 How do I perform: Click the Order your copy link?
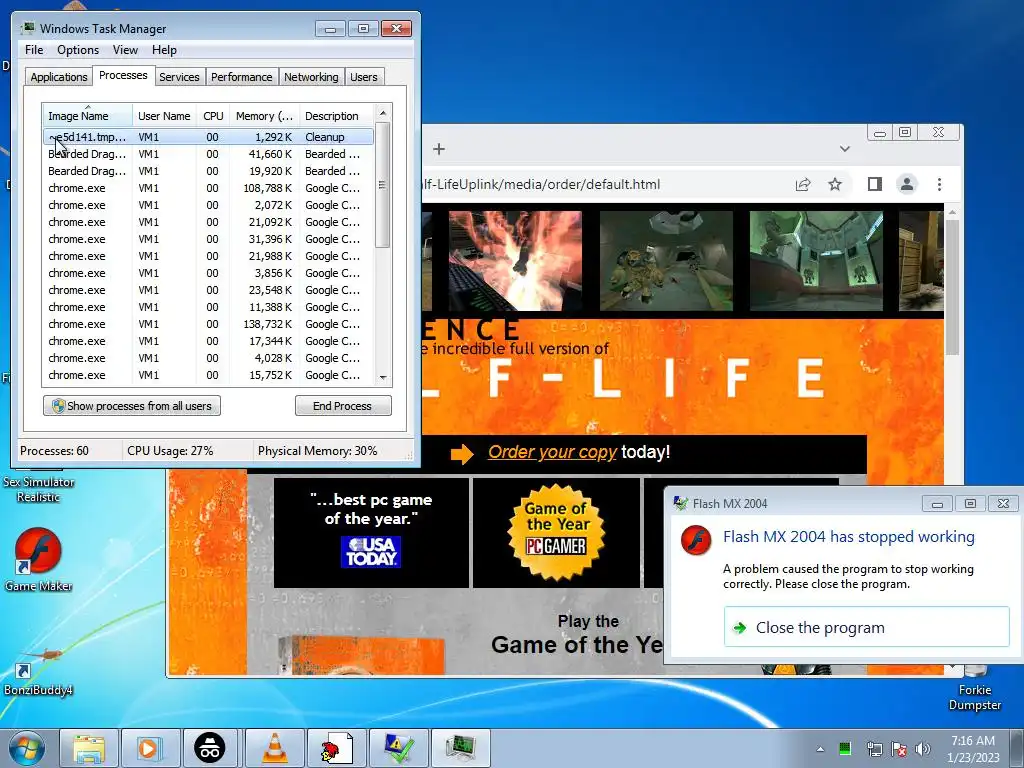[552, 452]
